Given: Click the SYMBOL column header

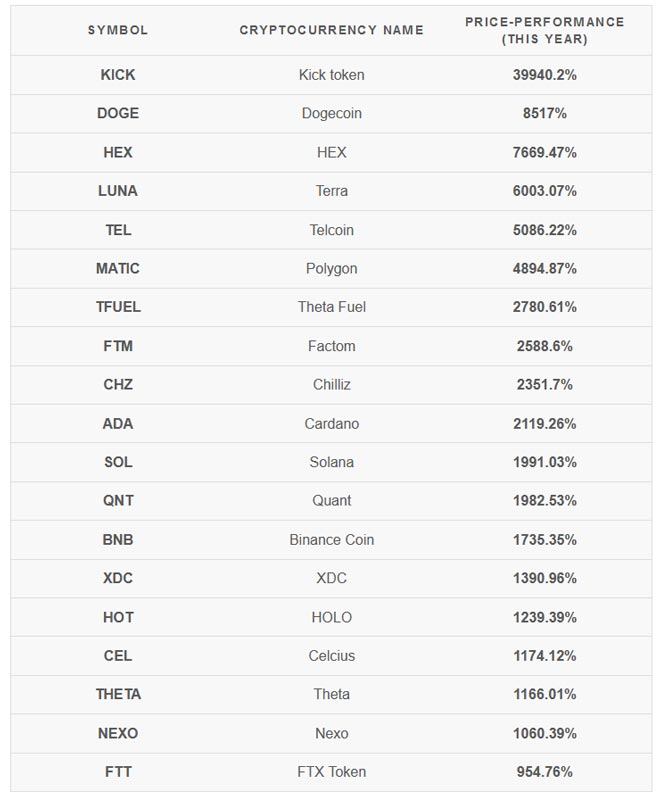Looking at the screenshot, I should (x=118, y=30).
